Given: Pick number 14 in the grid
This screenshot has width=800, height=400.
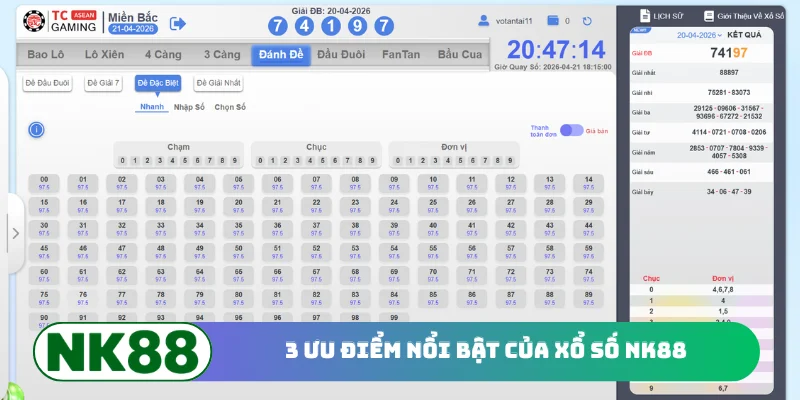Looking at the screenshot, I should pos(589,183).
